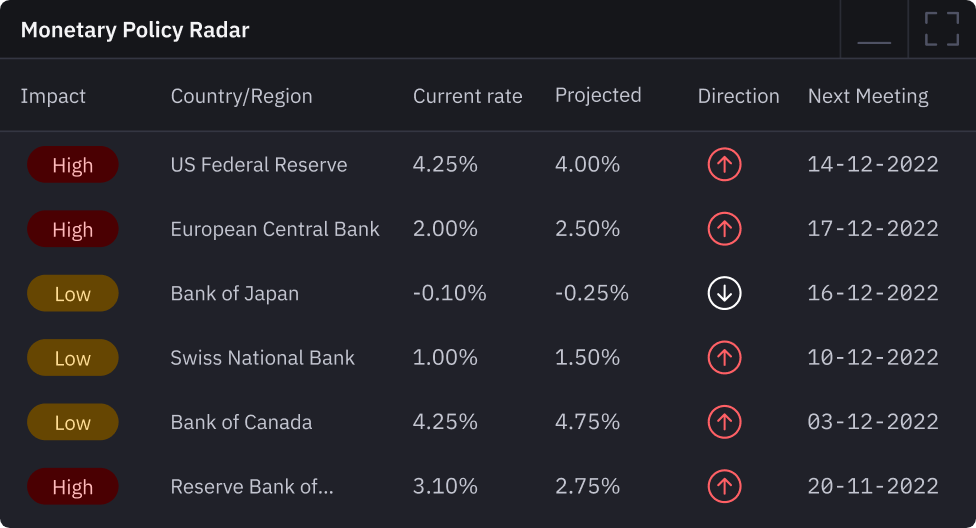Click the Reserve Bank row direction arrow
976x528 pixels.
coord(724,487)
